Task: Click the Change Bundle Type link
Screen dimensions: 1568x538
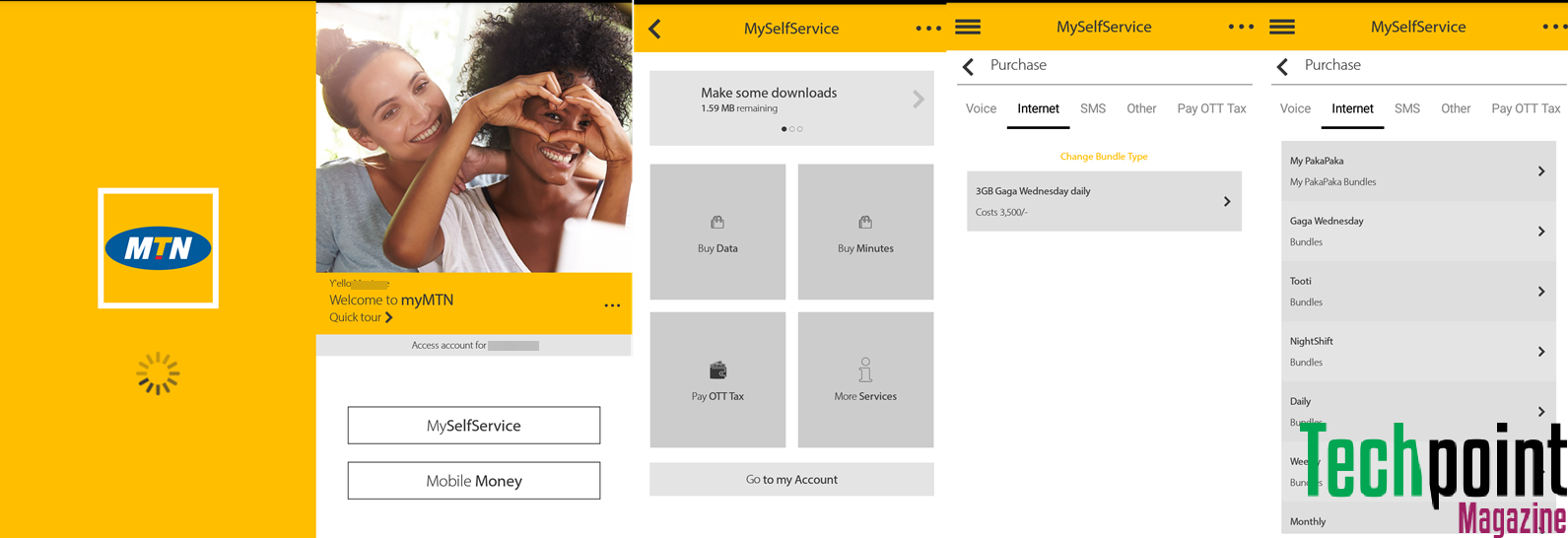Action: [1104, 157]
